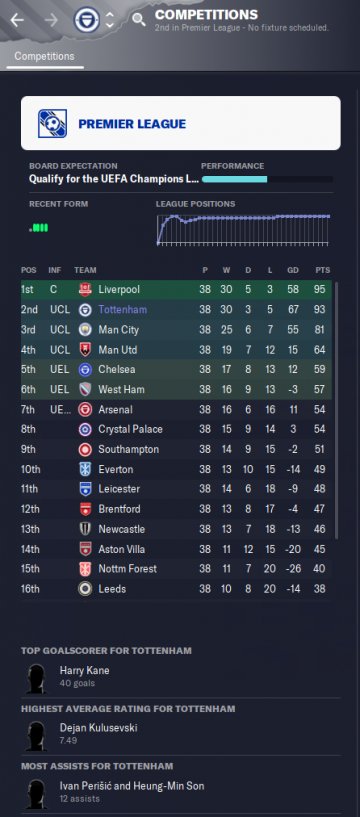The width and height of the screenshot is (360, 817).
Task: Click the league table scrollbar
Action: point(336,411)
